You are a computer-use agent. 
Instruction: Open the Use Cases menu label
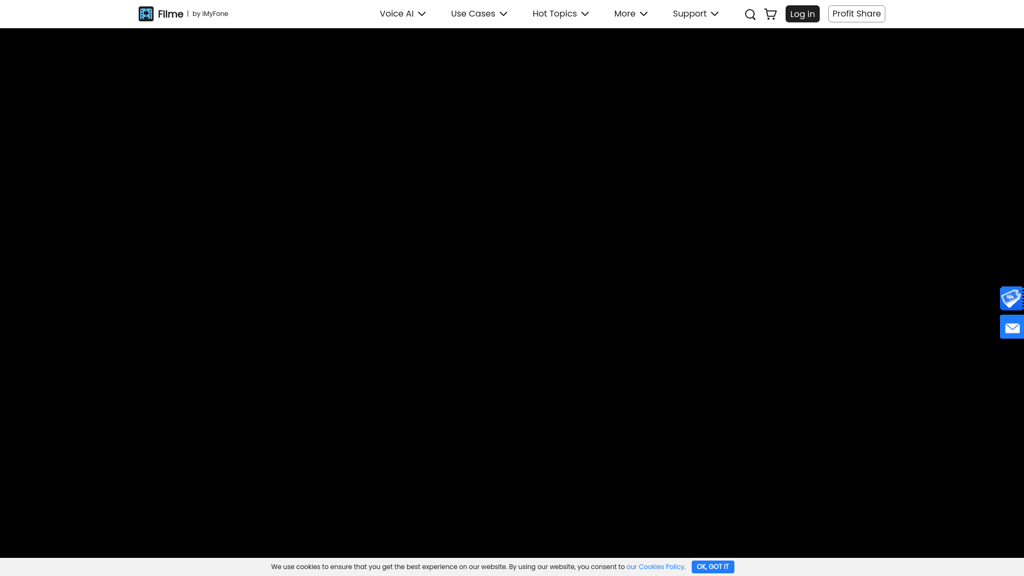(473, 14)
